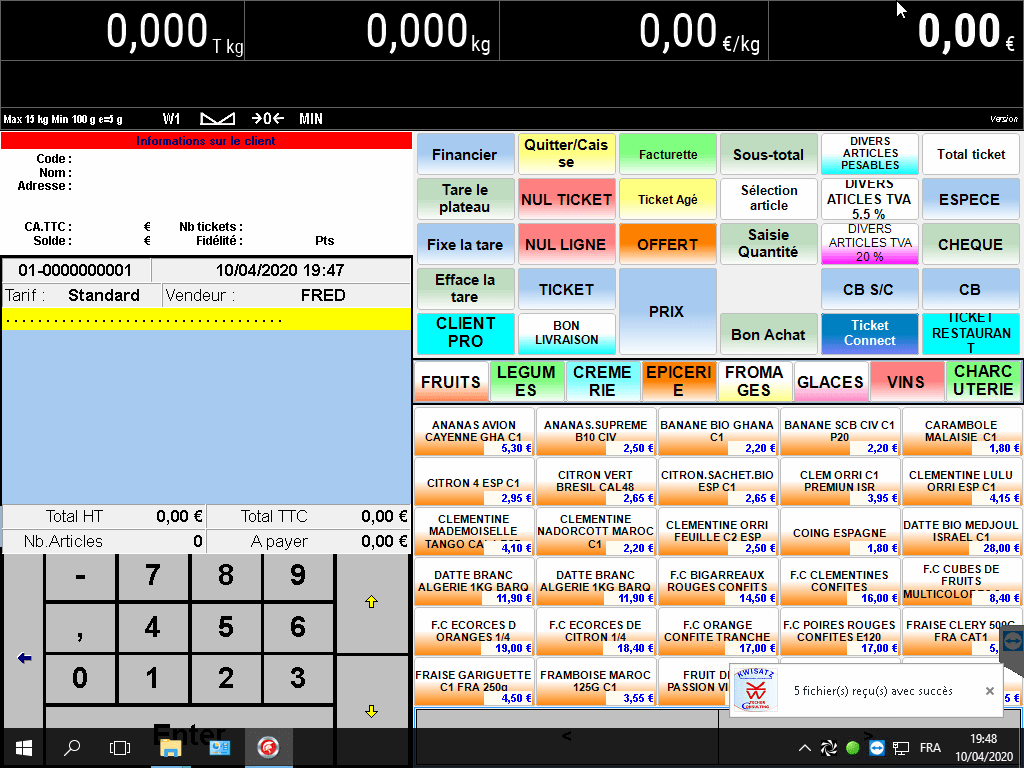Add ANANAS AVION CAYENNE GHA C1
This screenshot has height=768, width=1024.
pos(474,432)
